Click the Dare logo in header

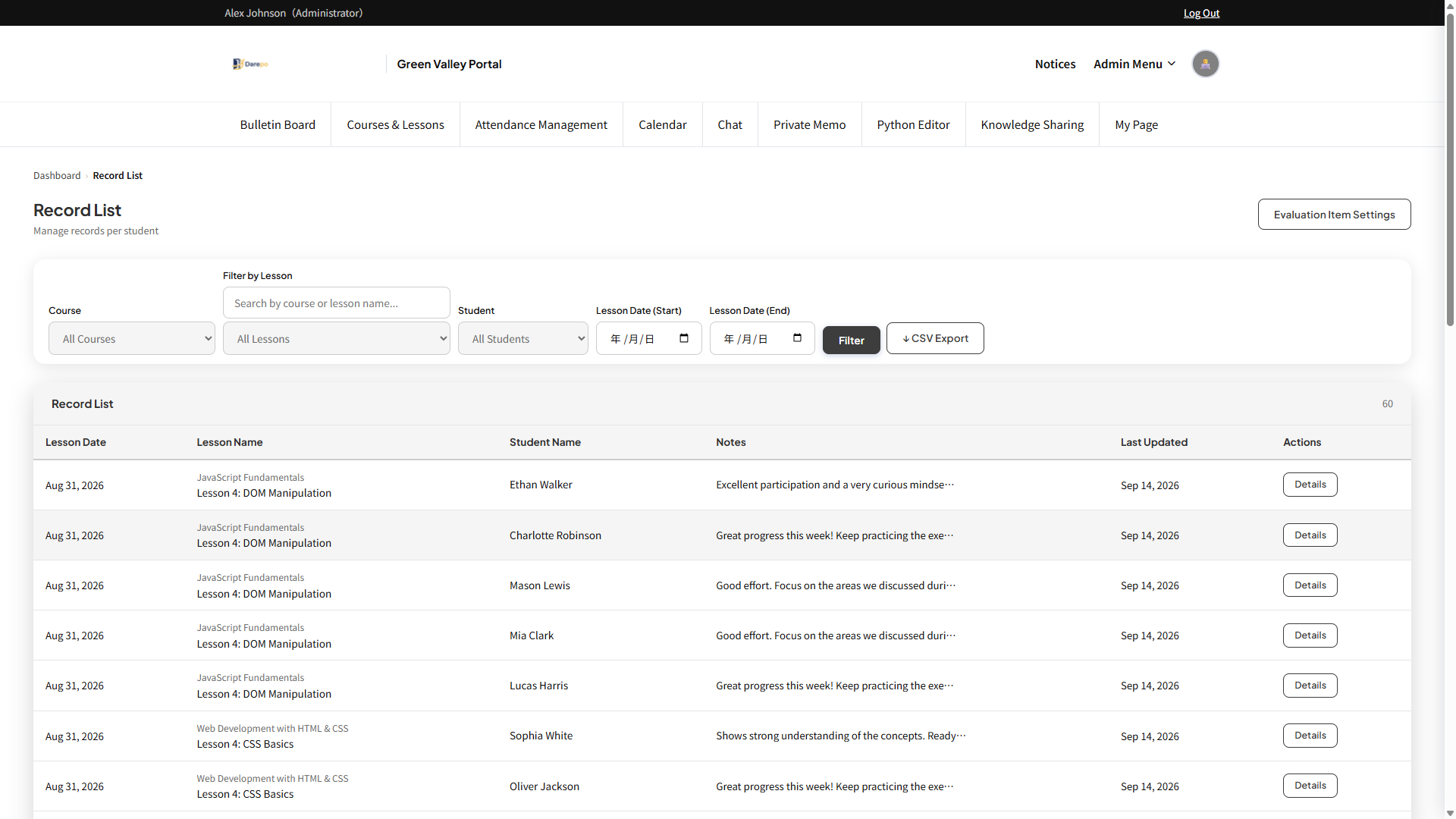pyautogui.click(x=250, y=64)
